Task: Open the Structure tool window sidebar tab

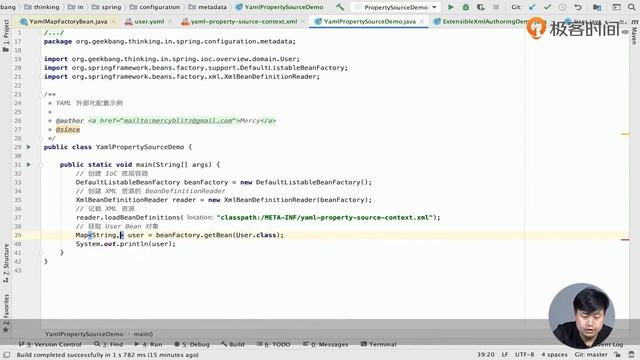Action: tap(6, 263)
